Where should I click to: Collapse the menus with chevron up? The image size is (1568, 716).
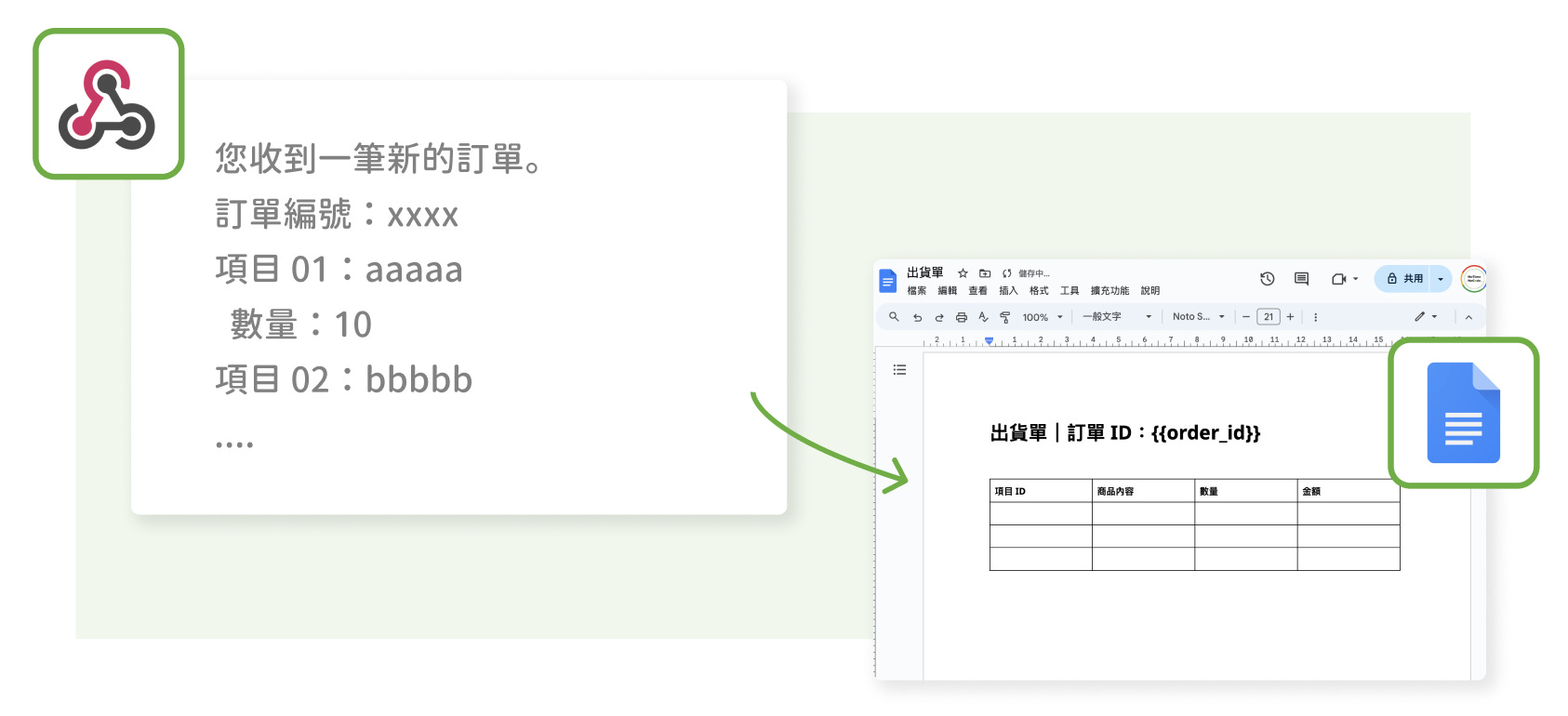(x=1468, y=317)
